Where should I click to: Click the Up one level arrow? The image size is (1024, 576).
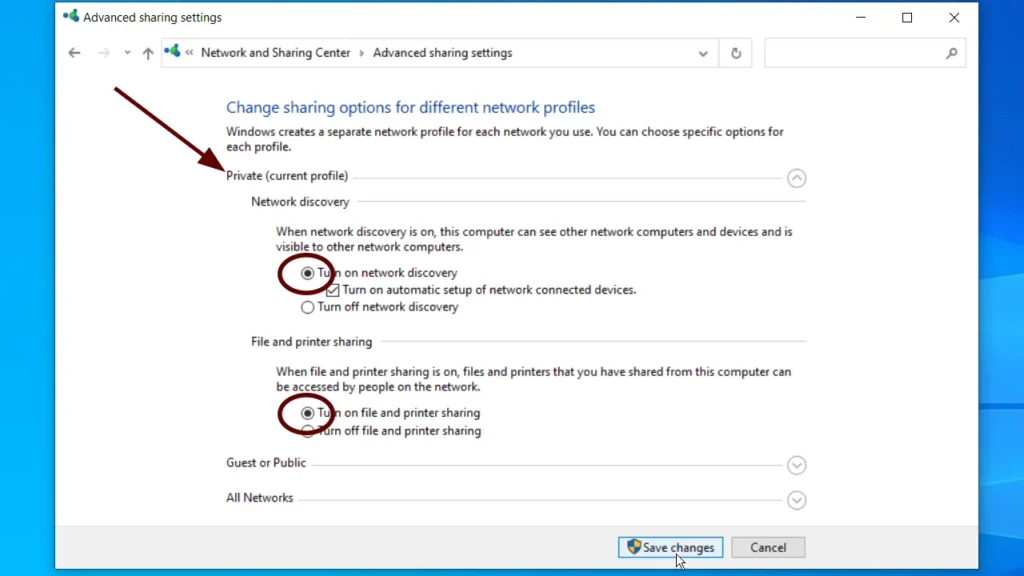tap(148, 53)
